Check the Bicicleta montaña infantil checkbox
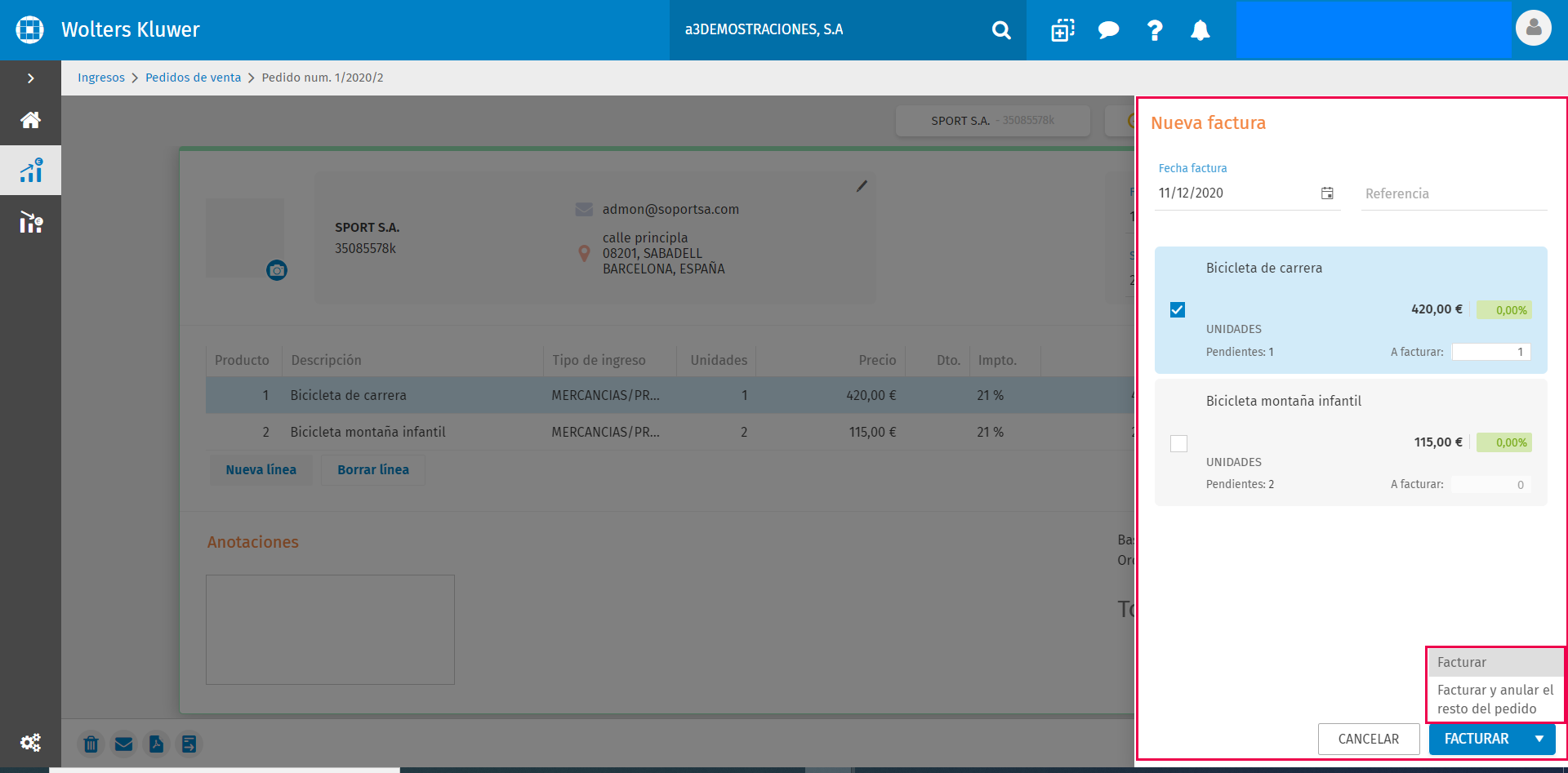The height and width of the screenshot is (773, 1568). [1178, 443]
